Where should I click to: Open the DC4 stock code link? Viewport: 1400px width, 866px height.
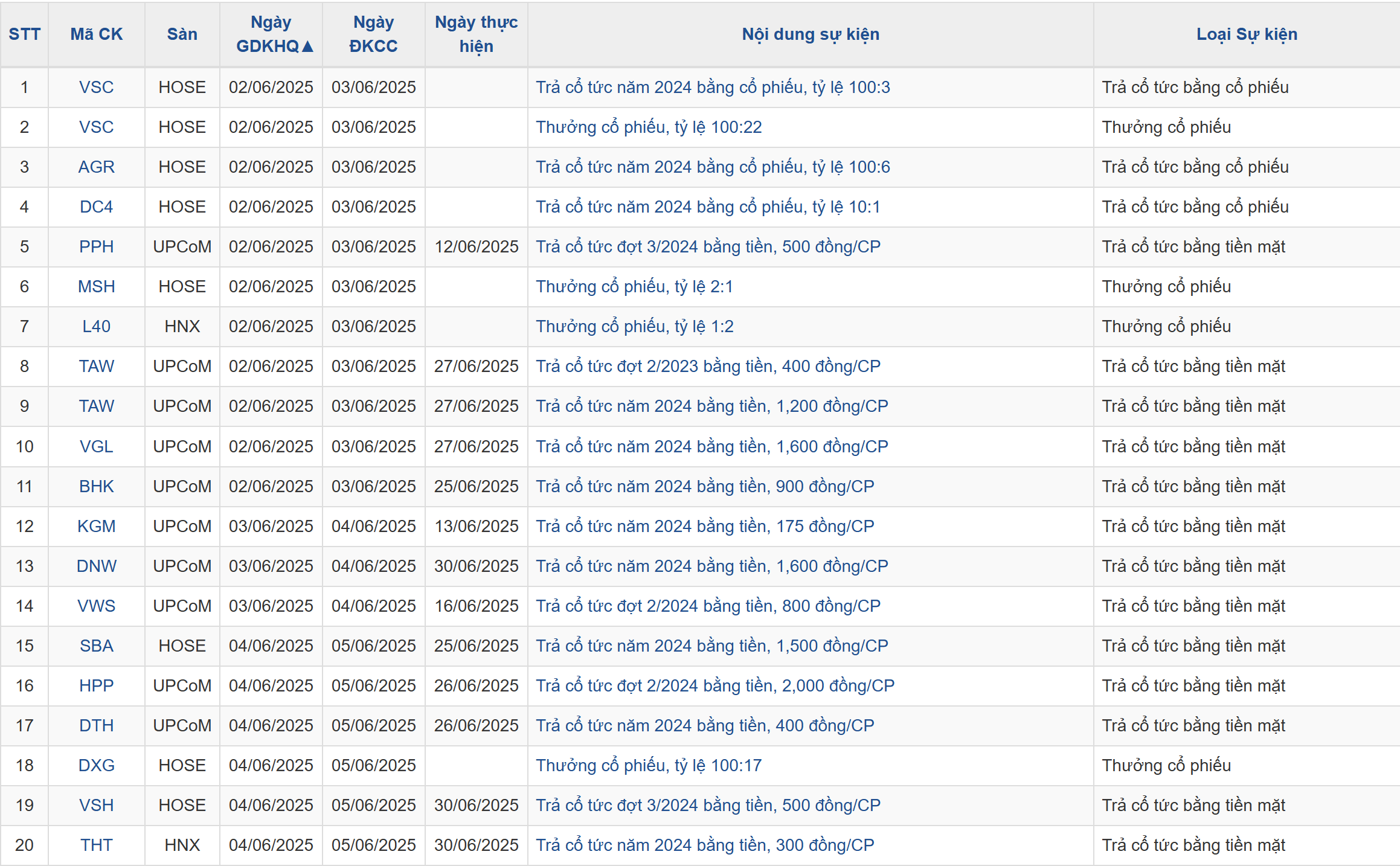click(97, 207)
